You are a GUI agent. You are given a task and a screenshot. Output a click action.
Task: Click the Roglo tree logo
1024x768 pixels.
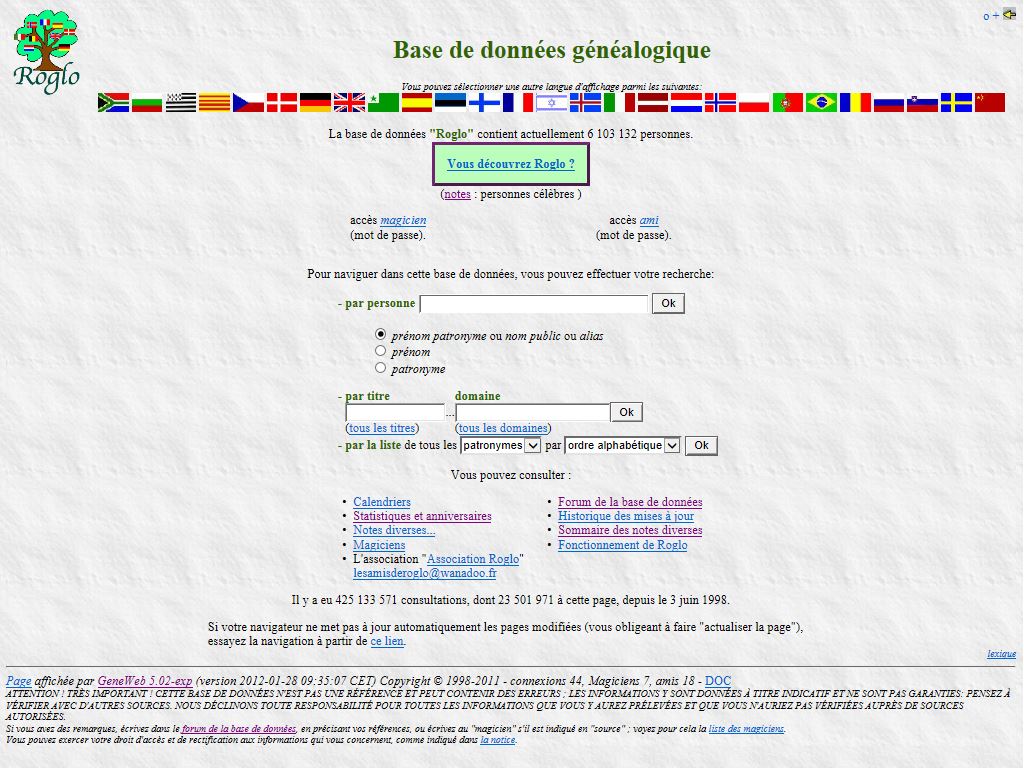point(47,52)
